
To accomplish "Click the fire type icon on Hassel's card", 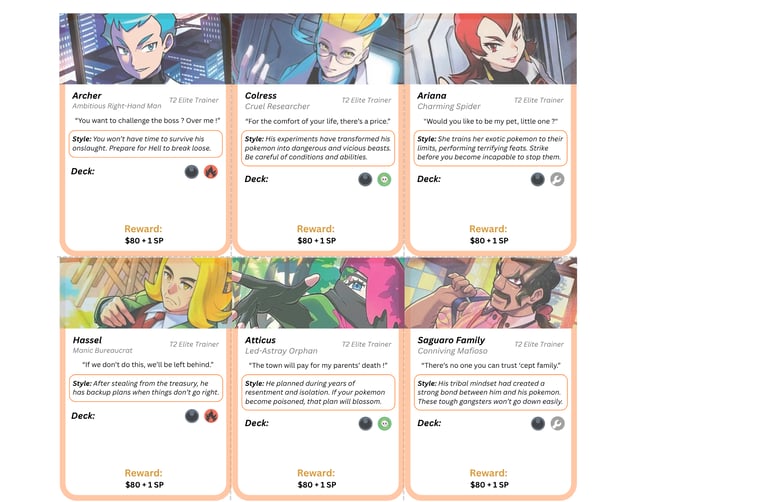I will click(211, 416).
